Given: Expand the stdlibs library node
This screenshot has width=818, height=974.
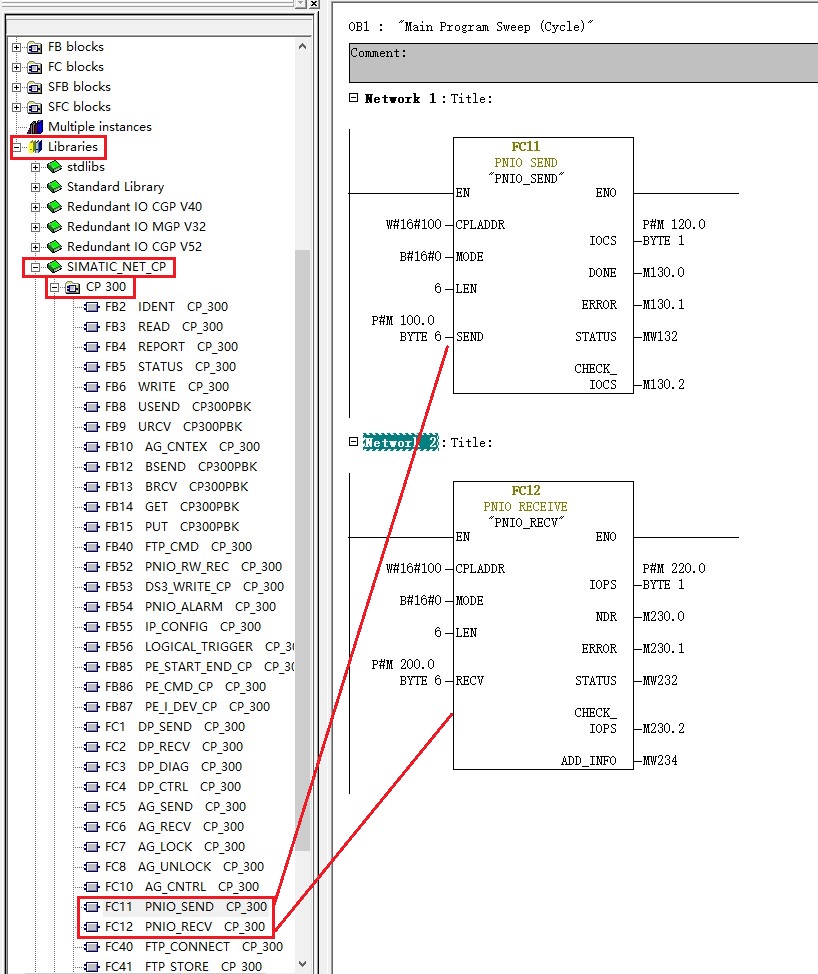Looking at the screenshot, I should 35,167.
